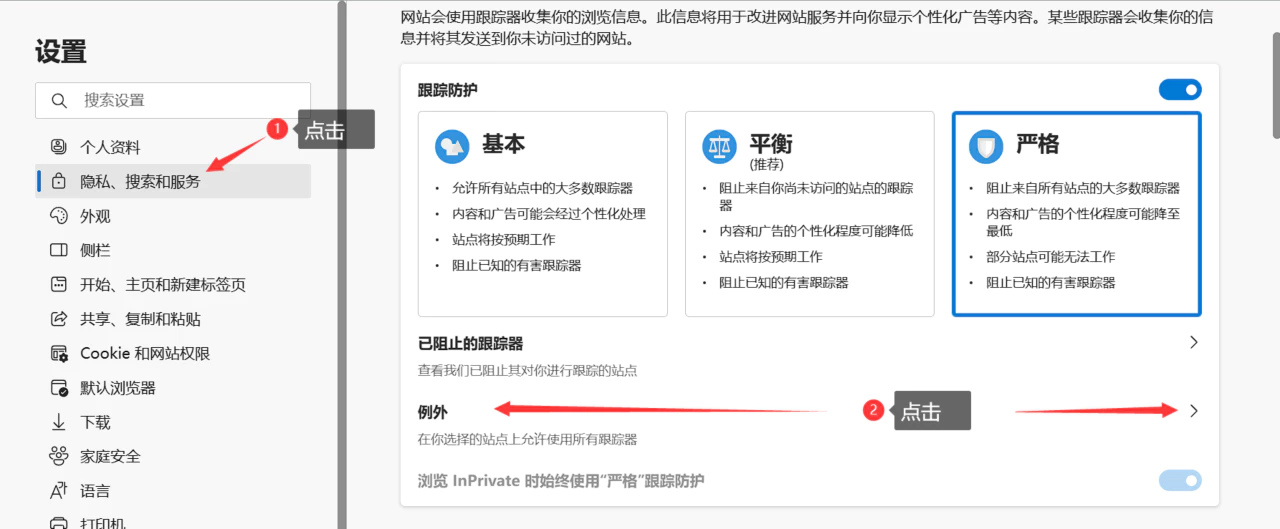1280x529 pixels.
Task: Click the palette icon next to 外观
Action: pos(59,216)
